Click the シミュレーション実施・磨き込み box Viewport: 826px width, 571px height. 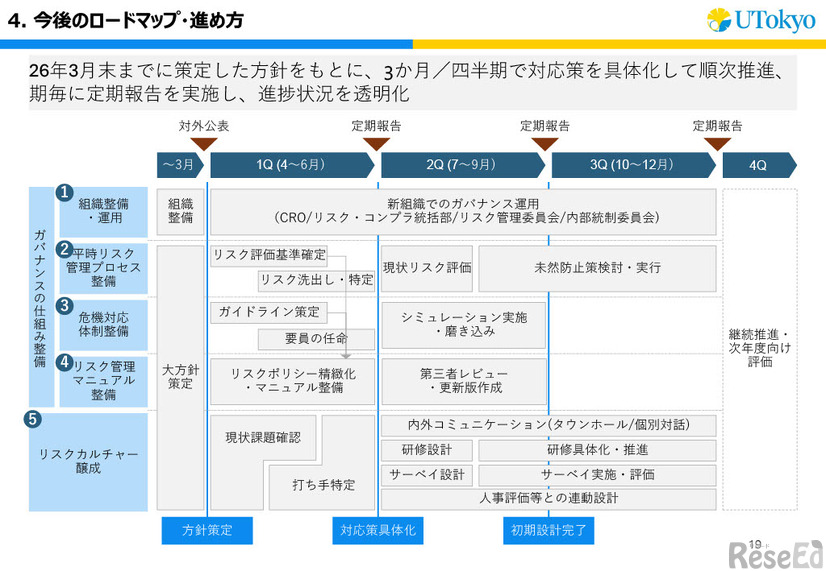point(464,325)
